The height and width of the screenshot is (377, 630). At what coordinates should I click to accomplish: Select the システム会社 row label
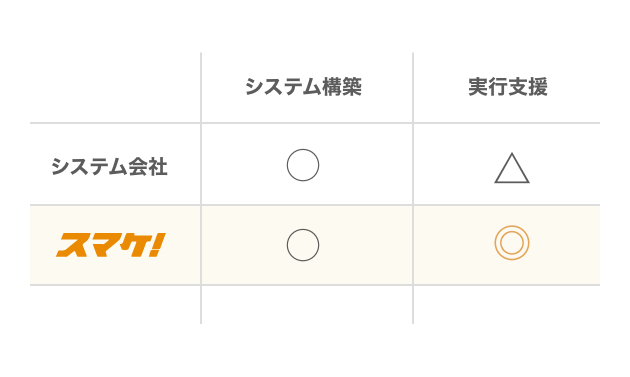[x=109, y=166]
